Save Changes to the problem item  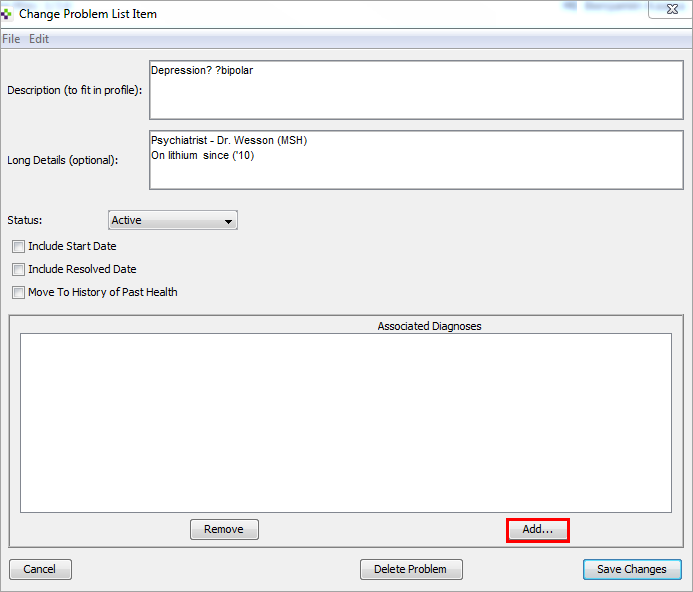(x=631, y=569)
